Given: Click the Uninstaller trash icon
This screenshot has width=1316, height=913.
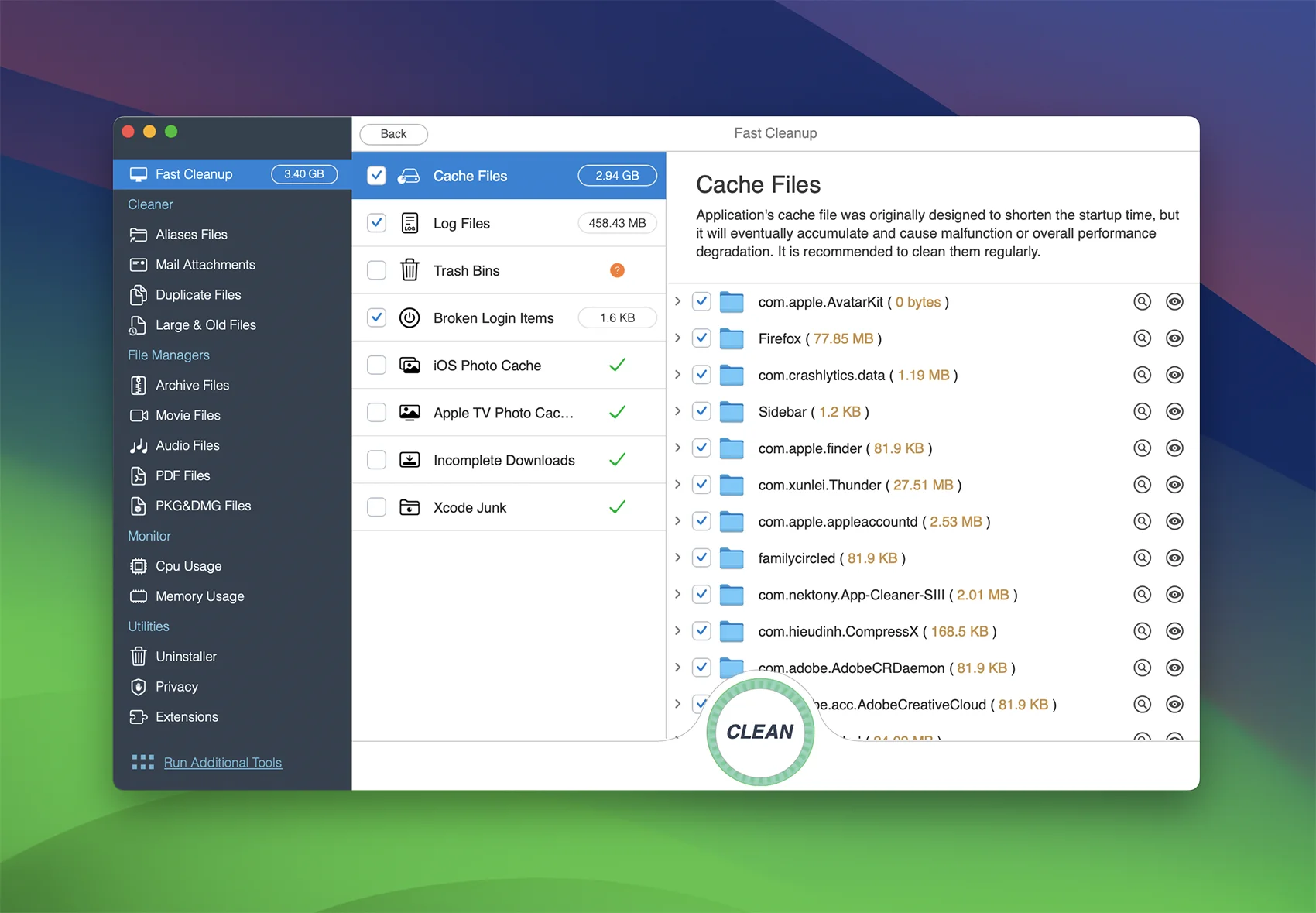Looking at the screenshot, I should 139,657.
